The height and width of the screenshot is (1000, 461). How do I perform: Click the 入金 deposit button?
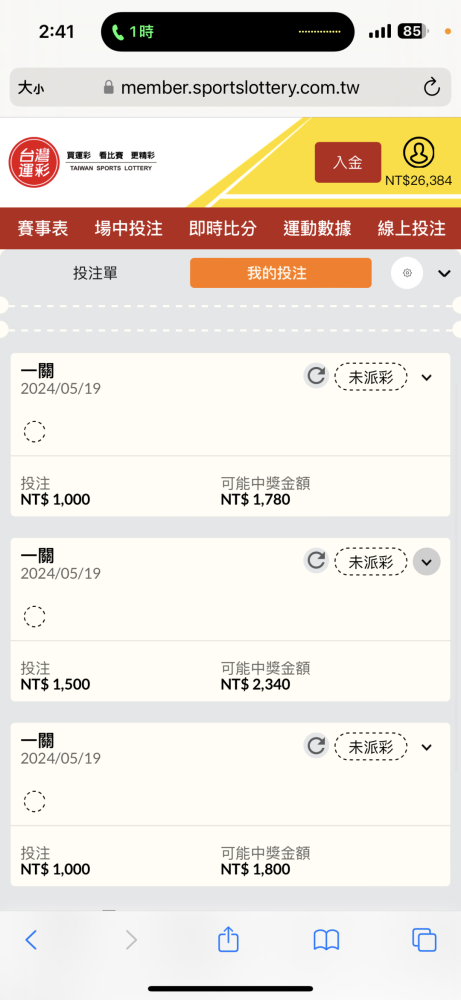(348, 162)
